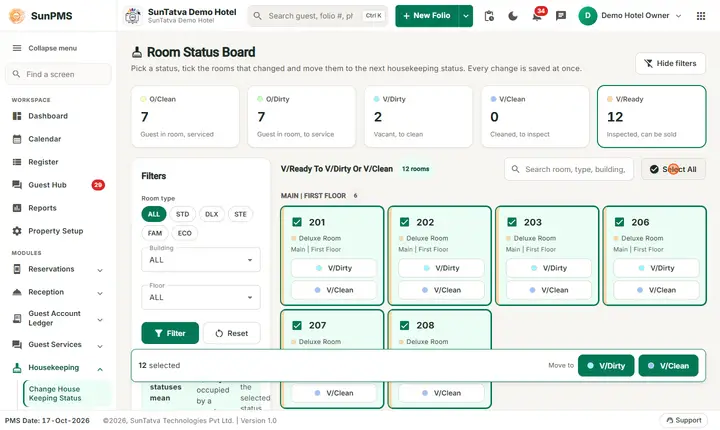
Task: Toggle dark mode moon icon
Action: (x=513, y=16)
